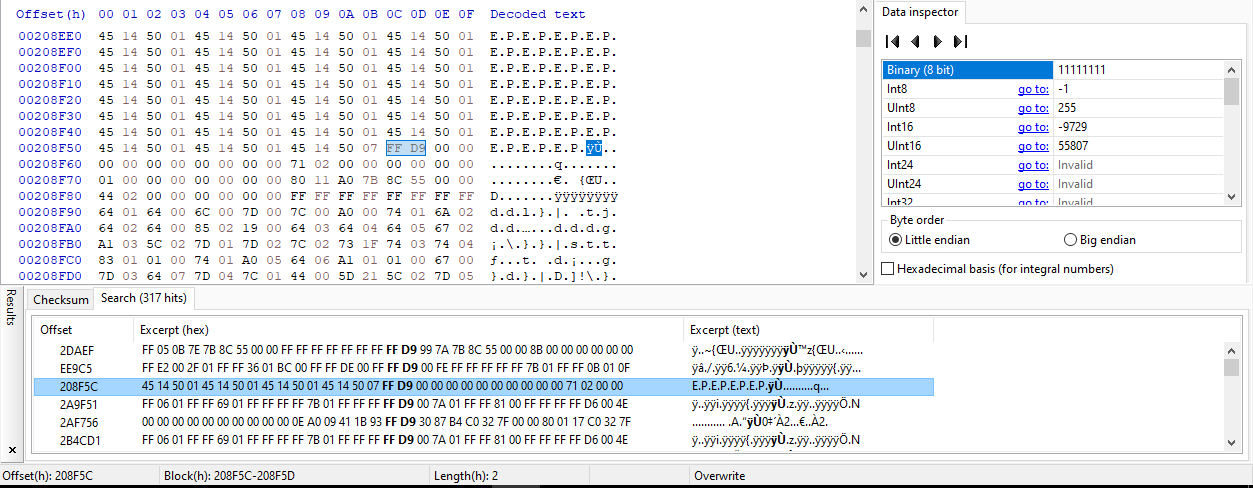
Task: Select search hit at offset 2DAEF
Action: (x=76, y=350)
